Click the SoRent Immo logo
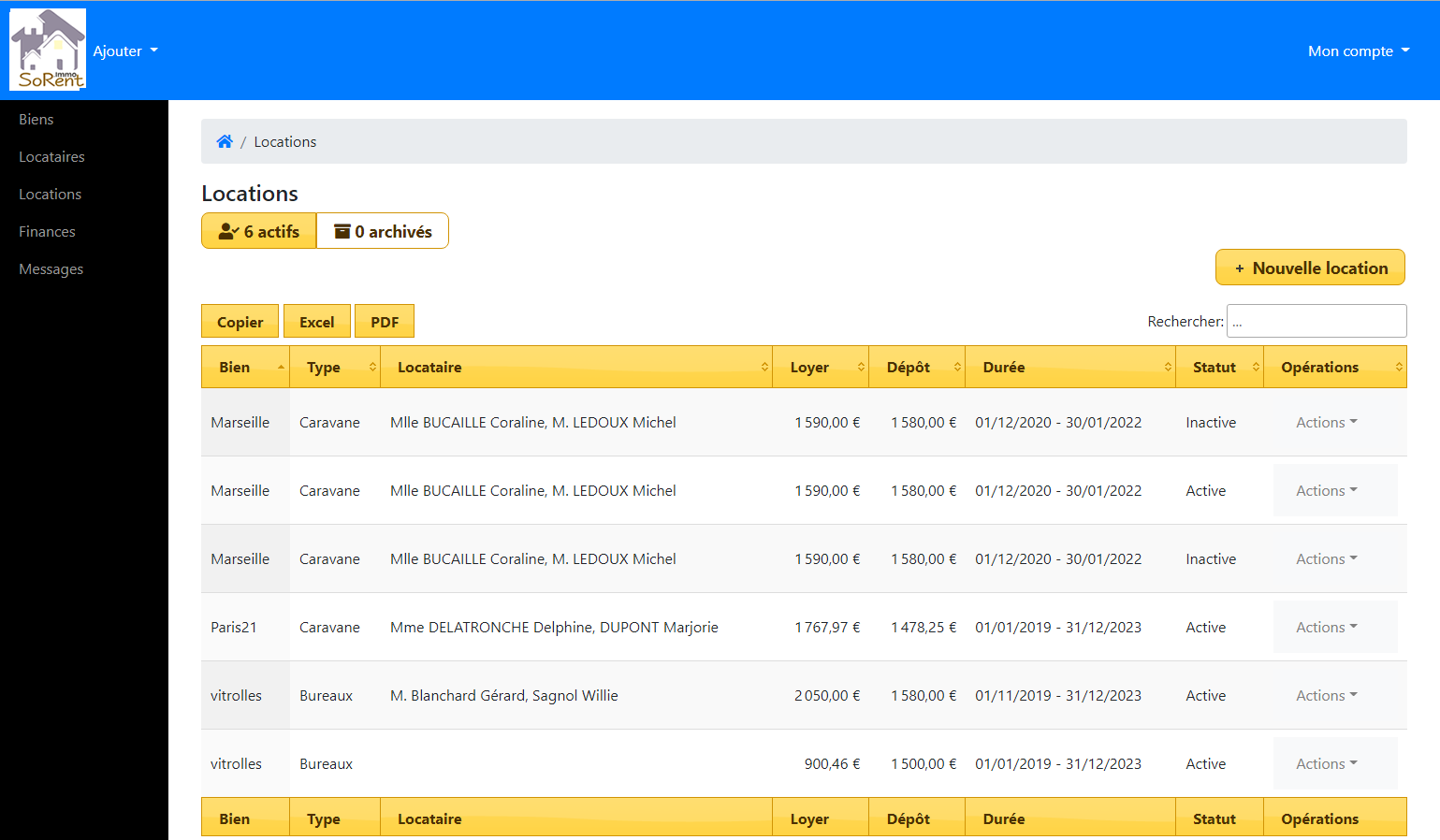 [48, 49]
